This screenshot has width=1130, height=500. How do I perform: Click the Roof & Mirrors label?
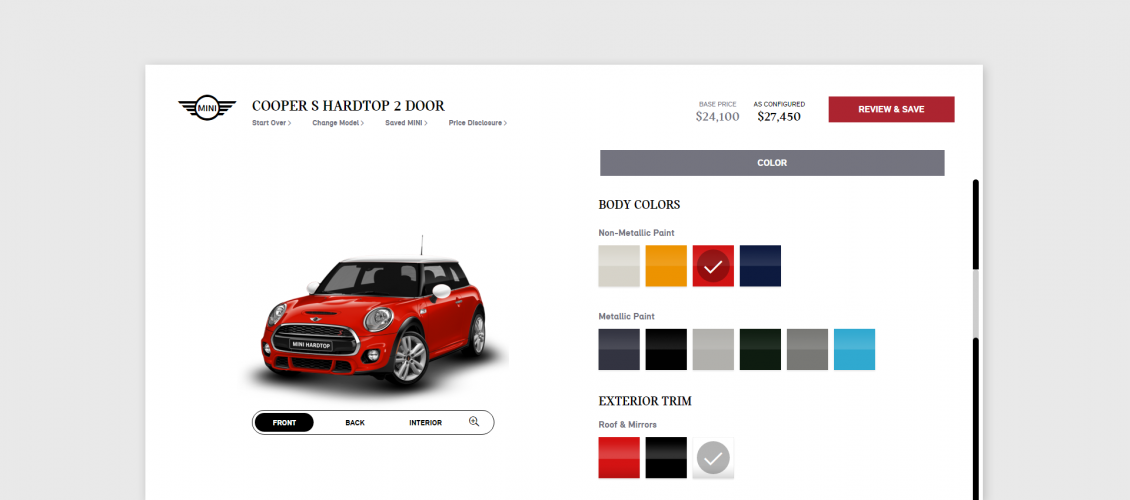click(628, 424)
